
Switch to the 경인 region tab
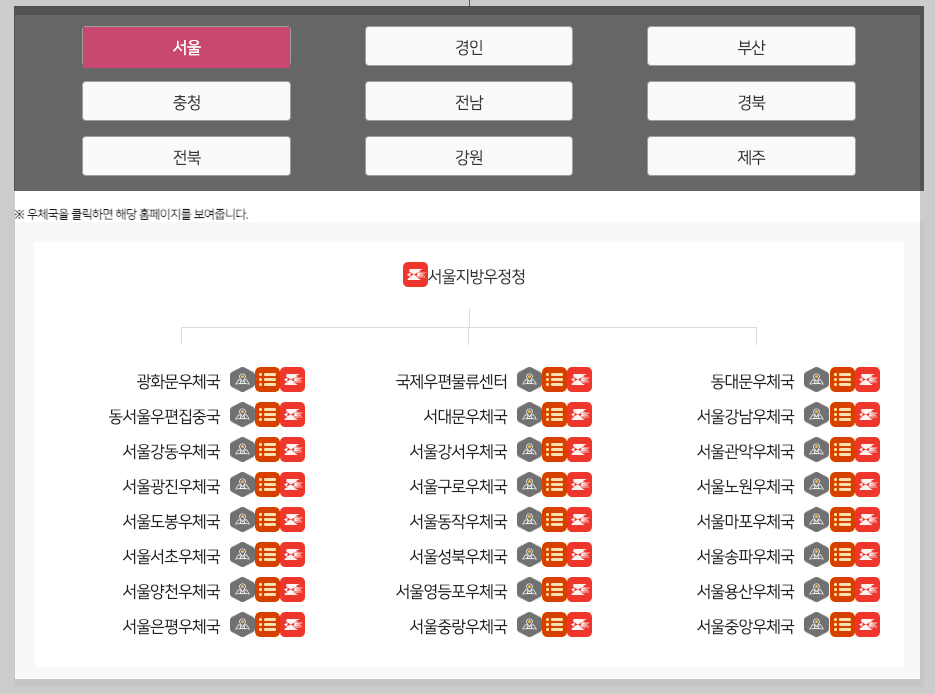click(x=468, y=45)
